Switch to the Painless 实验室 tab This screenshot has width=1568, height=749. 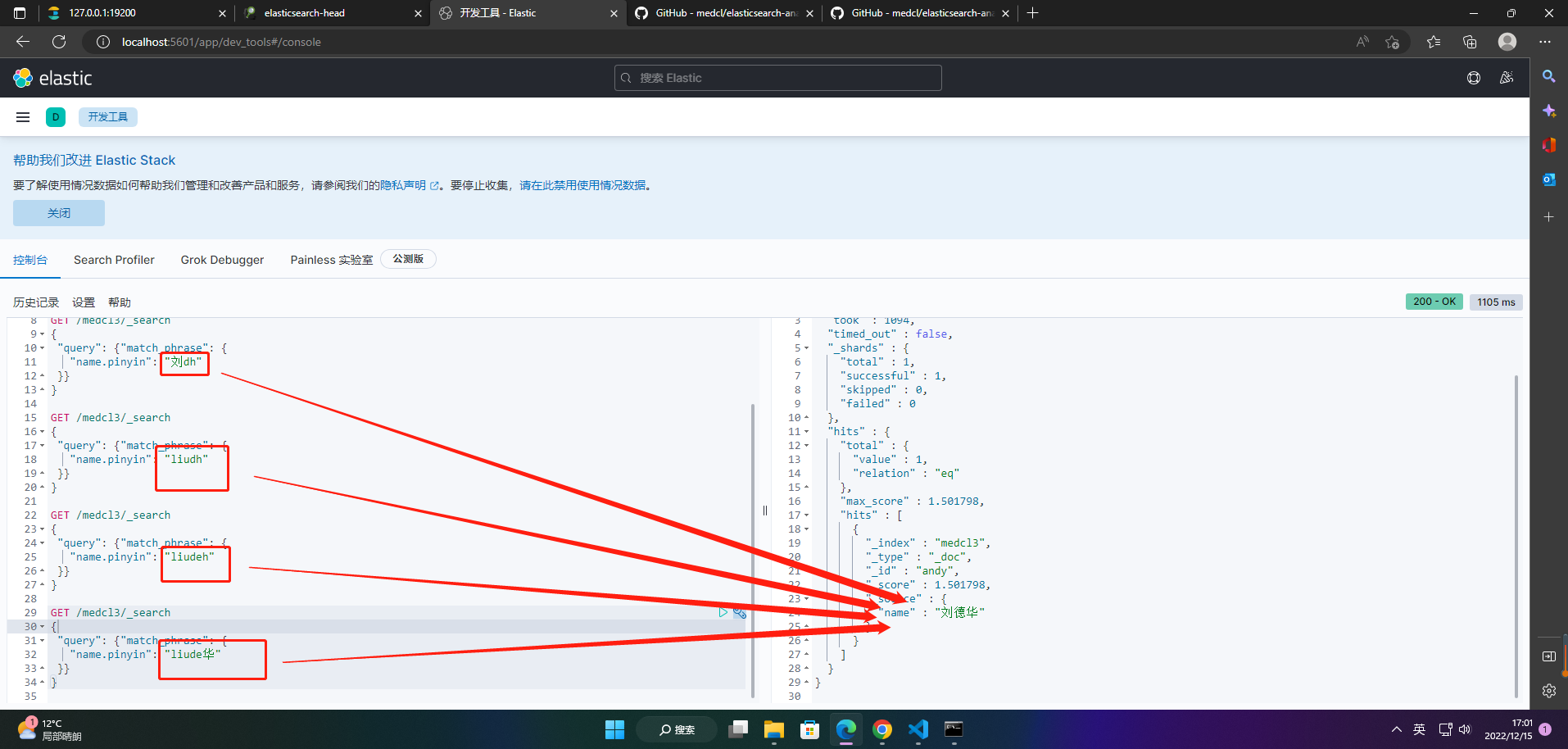coord(331,260)
